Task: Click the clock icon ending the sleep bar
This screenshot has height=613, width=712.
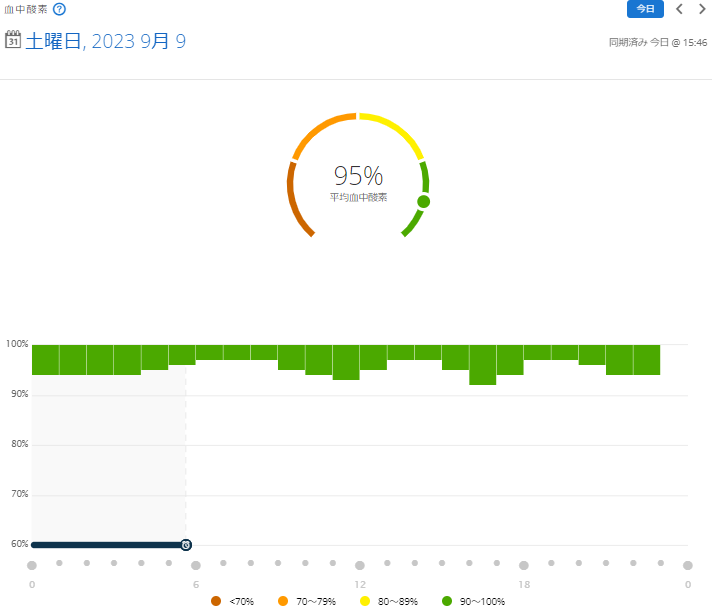Action: tap(186, 545)
